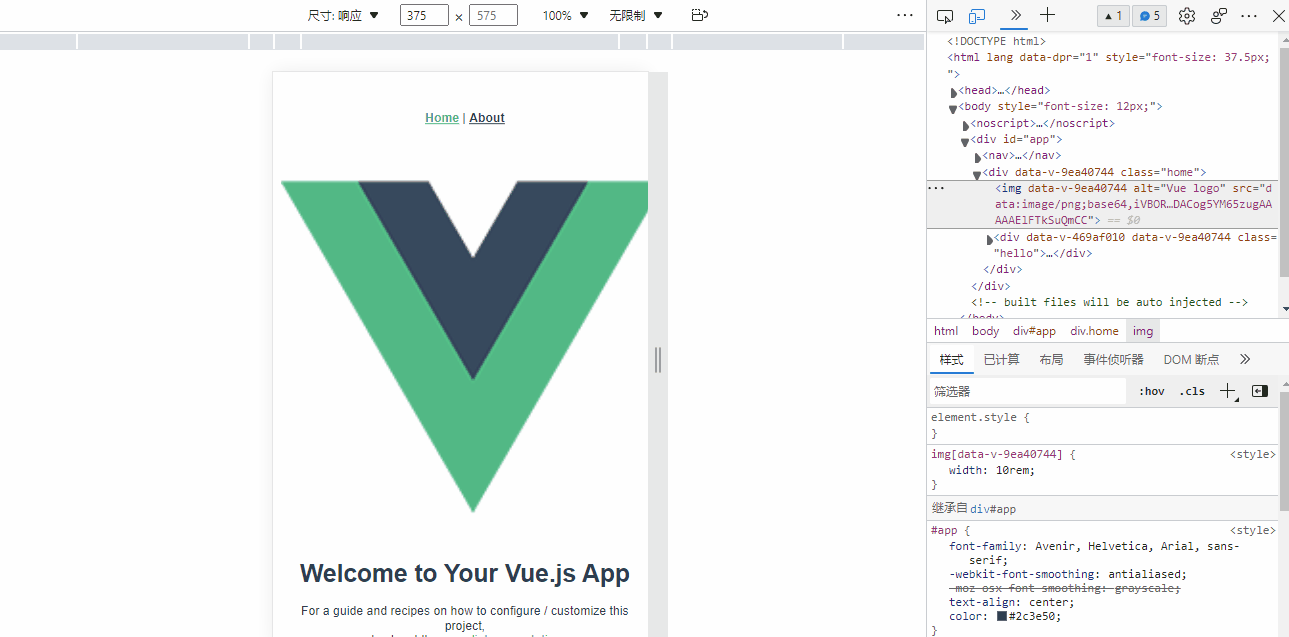Image resolution: width=1289 pixels, height=637 pixels.
Task: Follow the About navigation link
Action: [487, 118]
